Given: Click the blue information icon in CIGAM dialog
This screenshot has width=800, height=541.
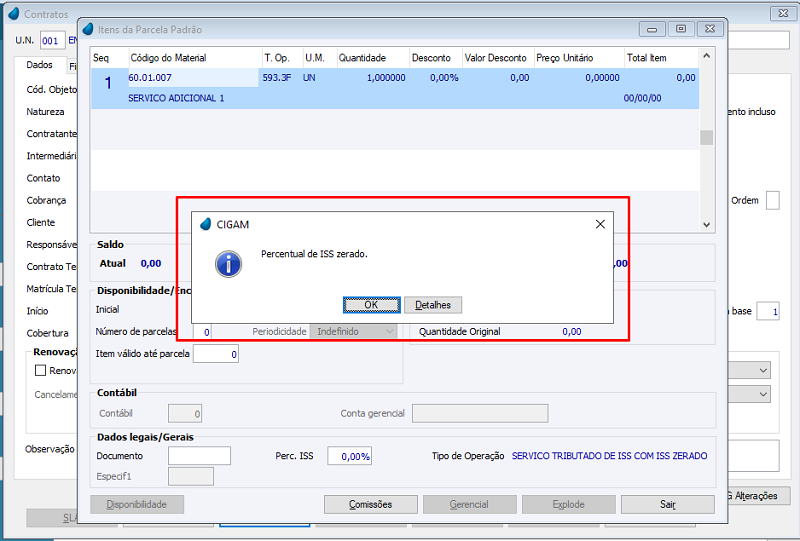Looking at the screenshot, I should point(228,264).
